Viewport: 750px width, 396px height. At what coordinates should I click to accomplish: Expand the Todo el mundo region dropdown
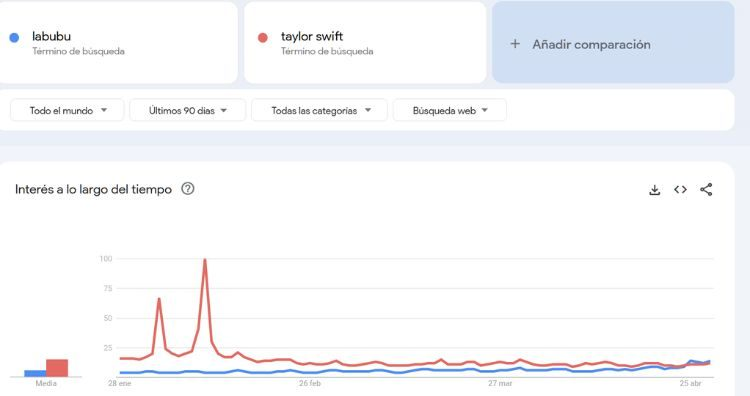tap(67, 110)
